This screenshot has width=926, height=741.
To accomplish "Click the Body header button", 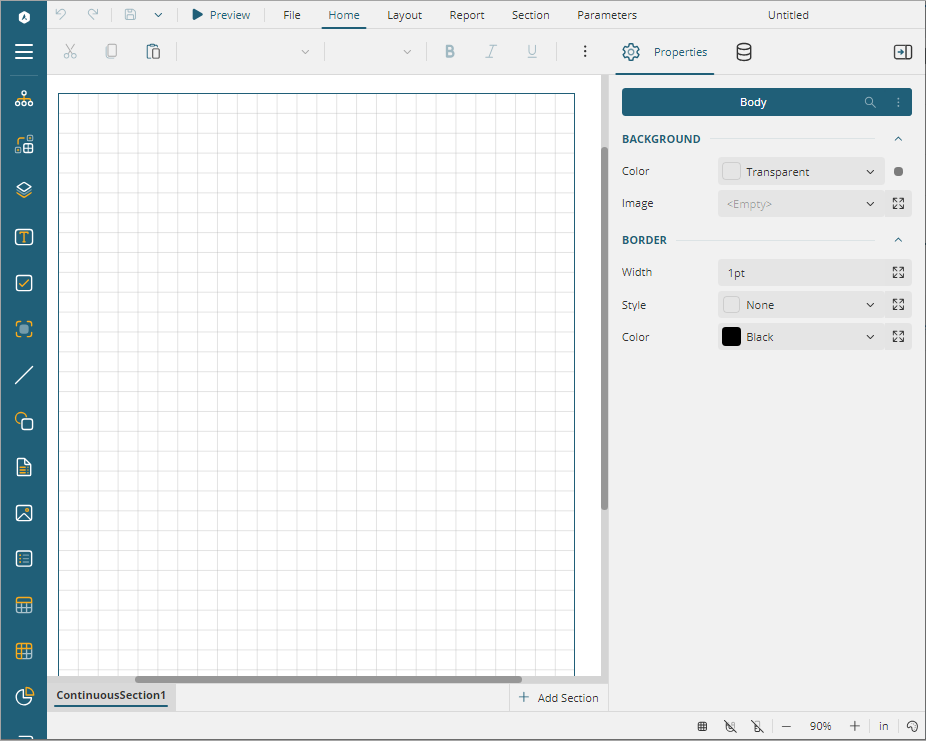I will (x=753, y=102).
